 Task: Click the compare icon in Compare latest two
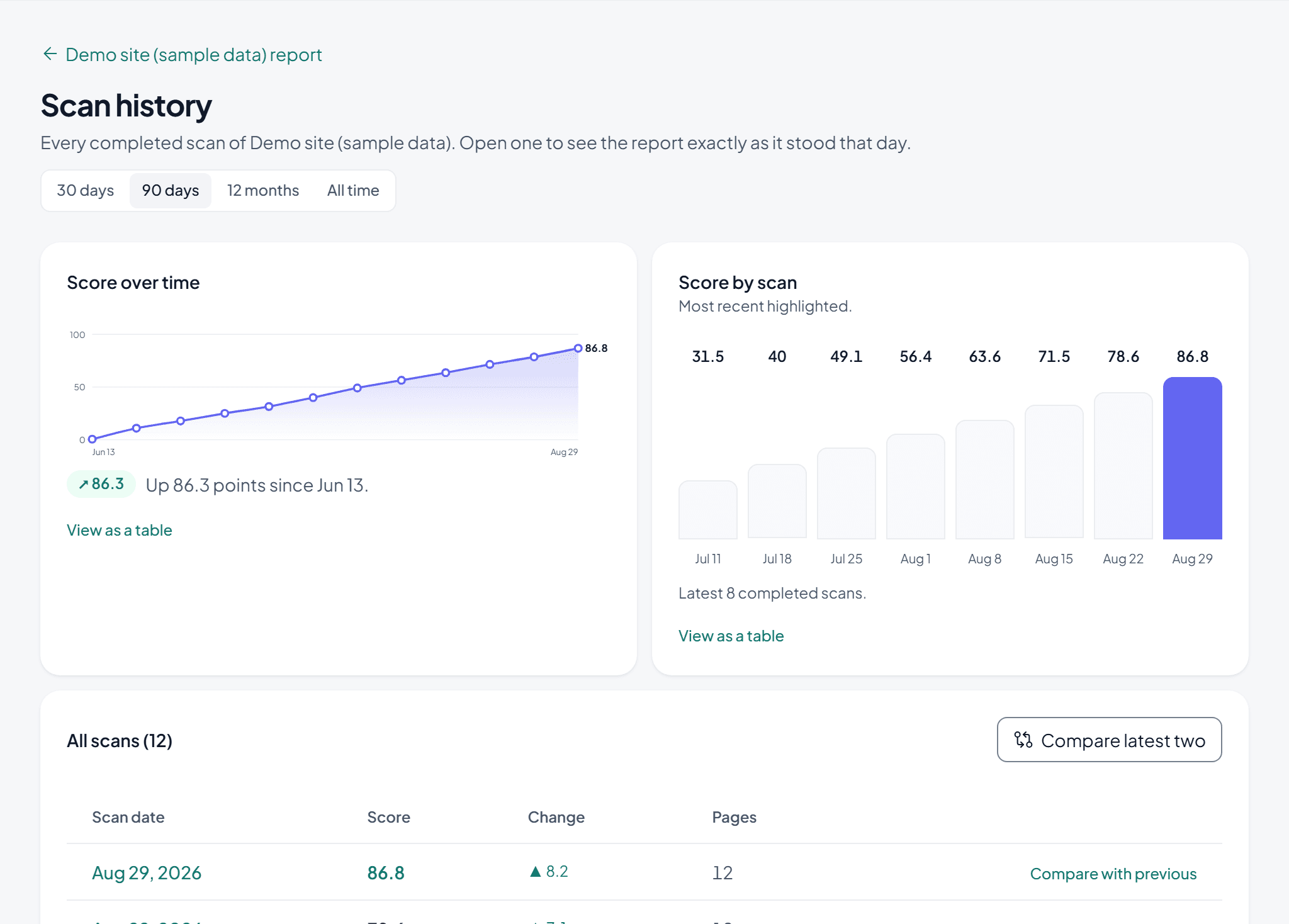tap(1023, 740)
